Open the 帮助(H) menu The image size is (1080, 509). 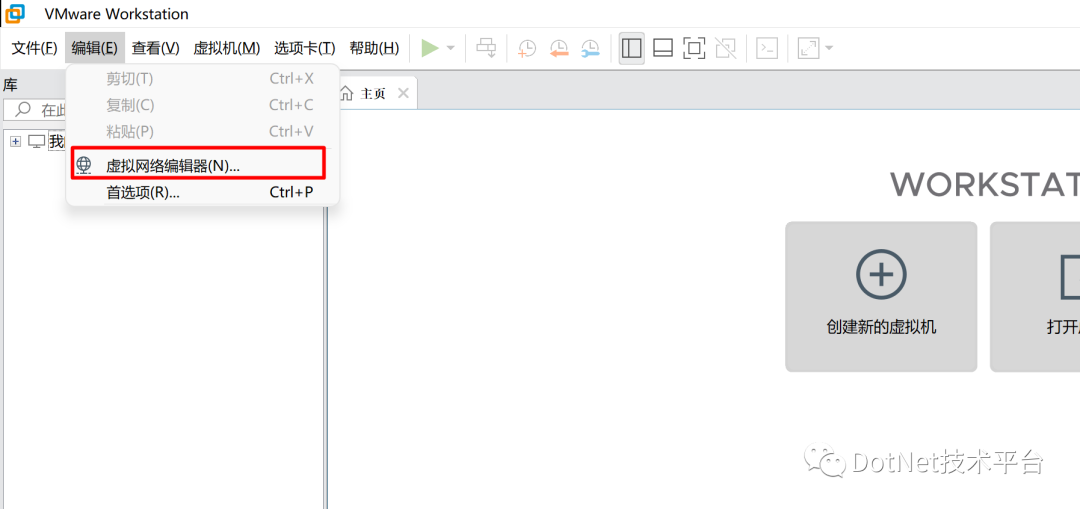(374, 48)
